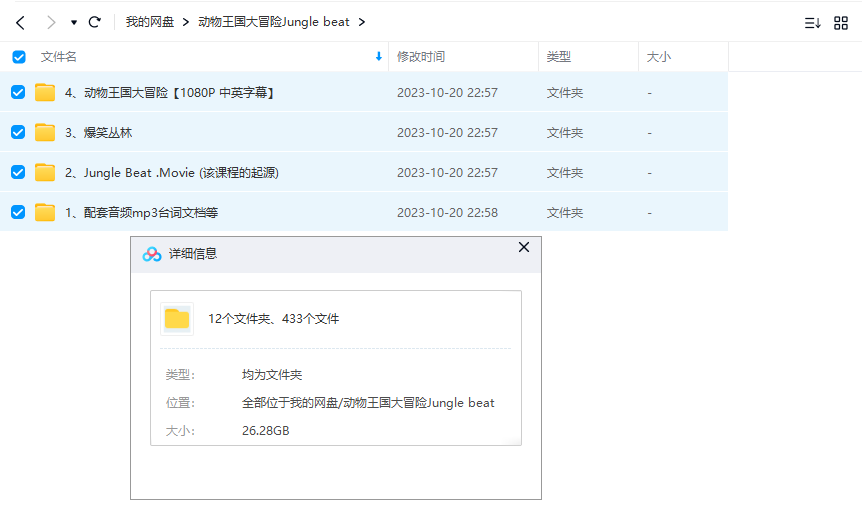The image size is (862, 521).
Task: Uncheck the 1、配套音频mp3台词文档等 checkbox
Action: click(18, 212)
